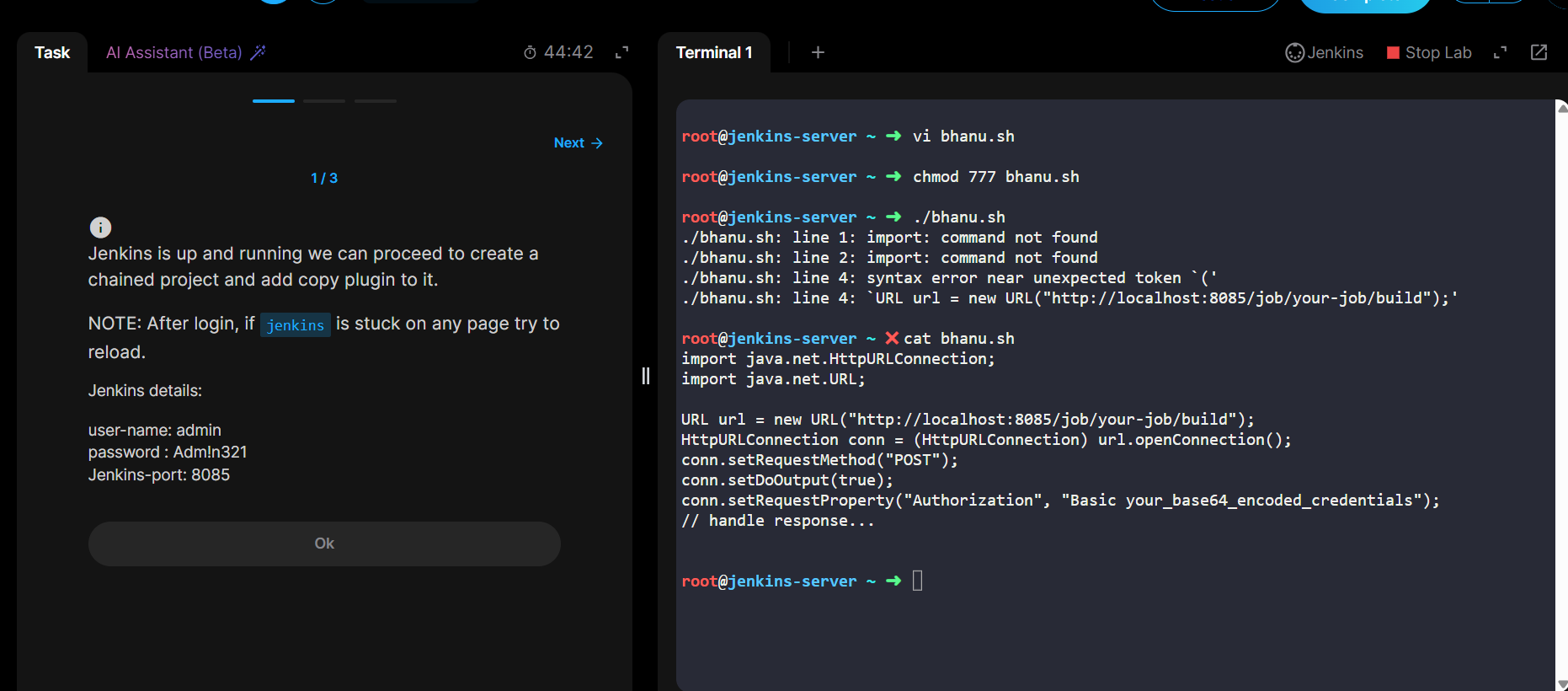Add a new terminal with plus icon
Image resolution: width=1568 pixels, height=691 pixels.
point(818,52)
